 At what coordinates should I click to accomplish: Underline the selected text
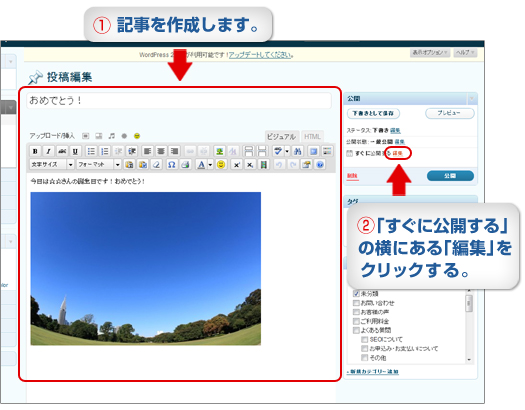[x=75, y=151]
